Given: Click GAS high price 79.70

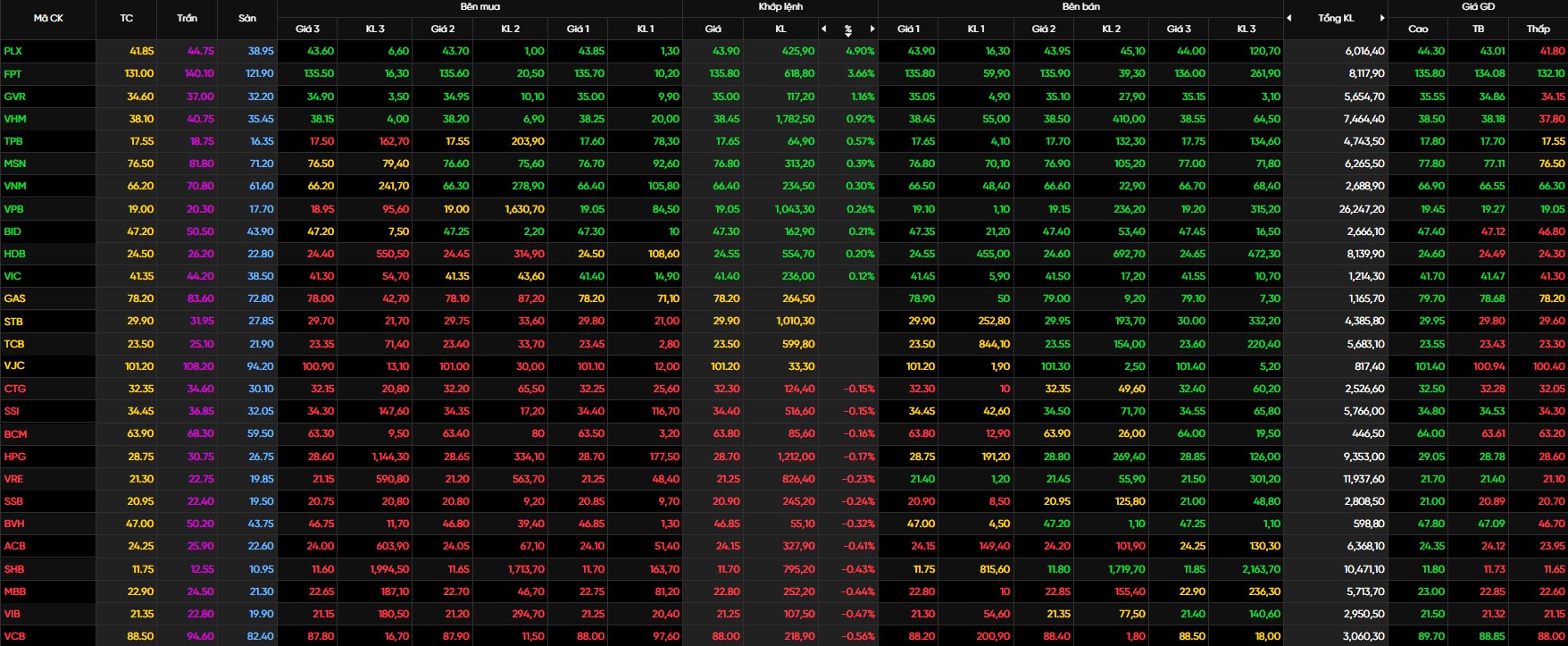Looking at the screenshot, I should click(x=1431, y=298).
